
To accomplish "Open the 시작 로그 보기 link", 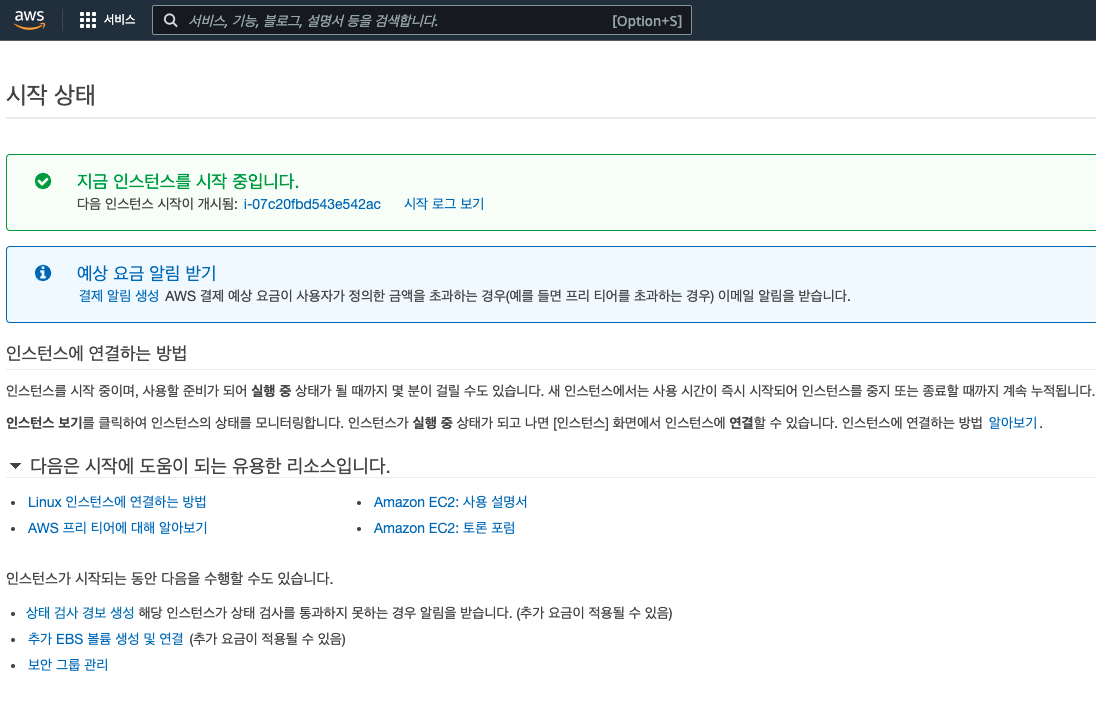I will 444,203.
